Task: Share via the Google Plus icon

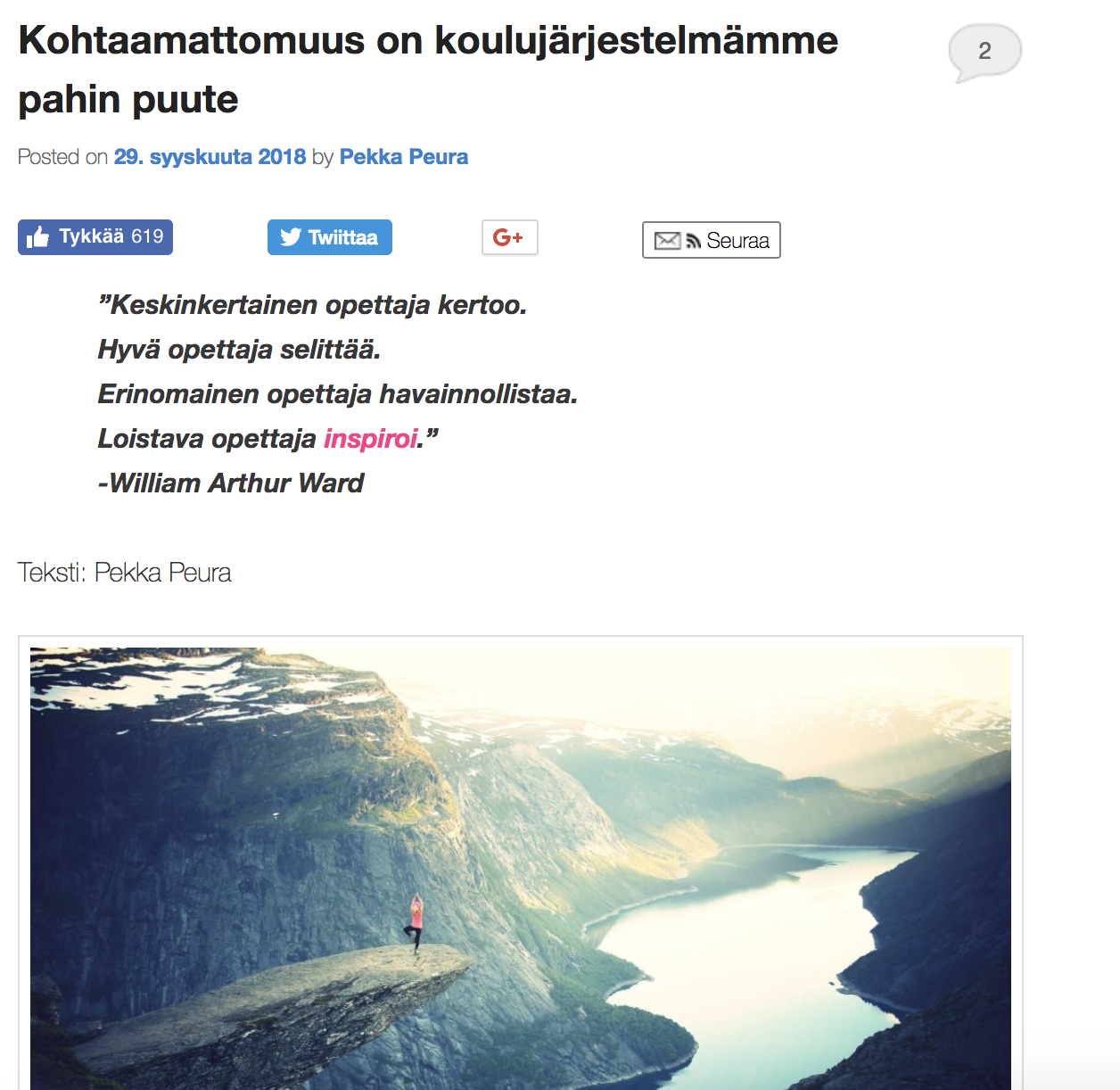Action: (x=509, y=237)
